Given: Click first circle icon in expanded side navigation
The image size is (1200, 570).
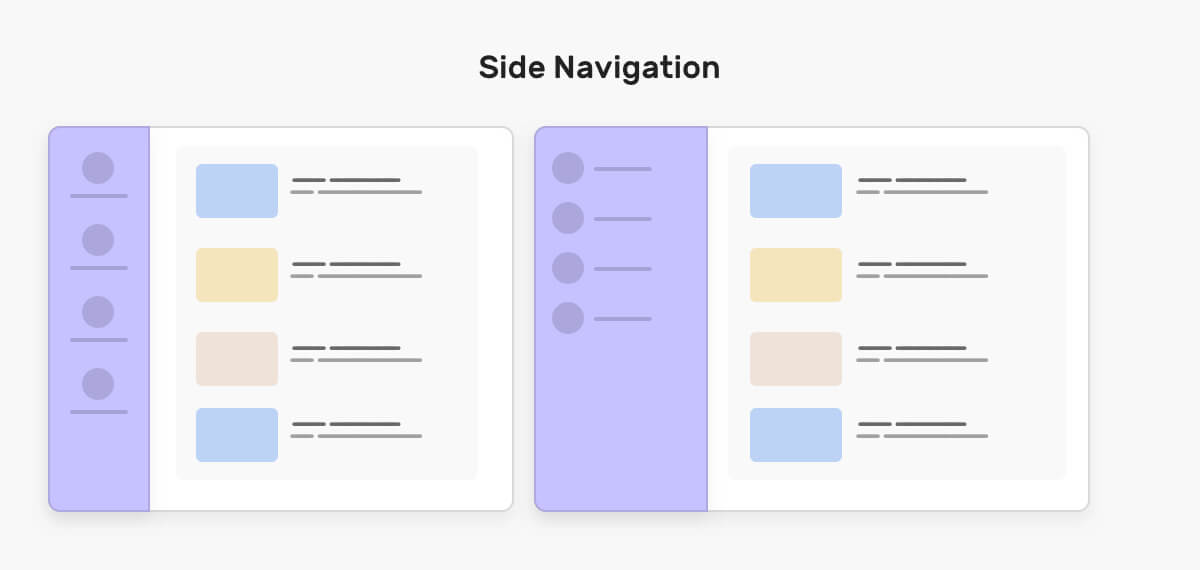Looking at the screenshot, I should (x=568, y=168).
